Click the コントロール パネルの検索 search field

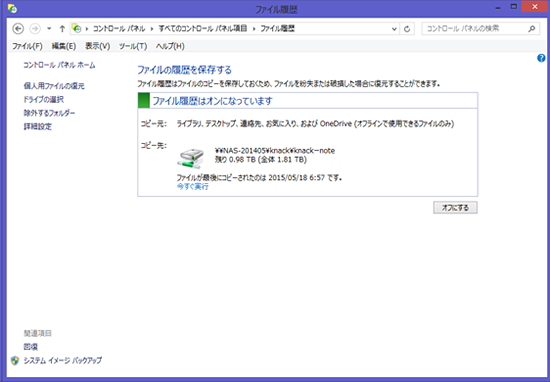(x=475, y=29)
